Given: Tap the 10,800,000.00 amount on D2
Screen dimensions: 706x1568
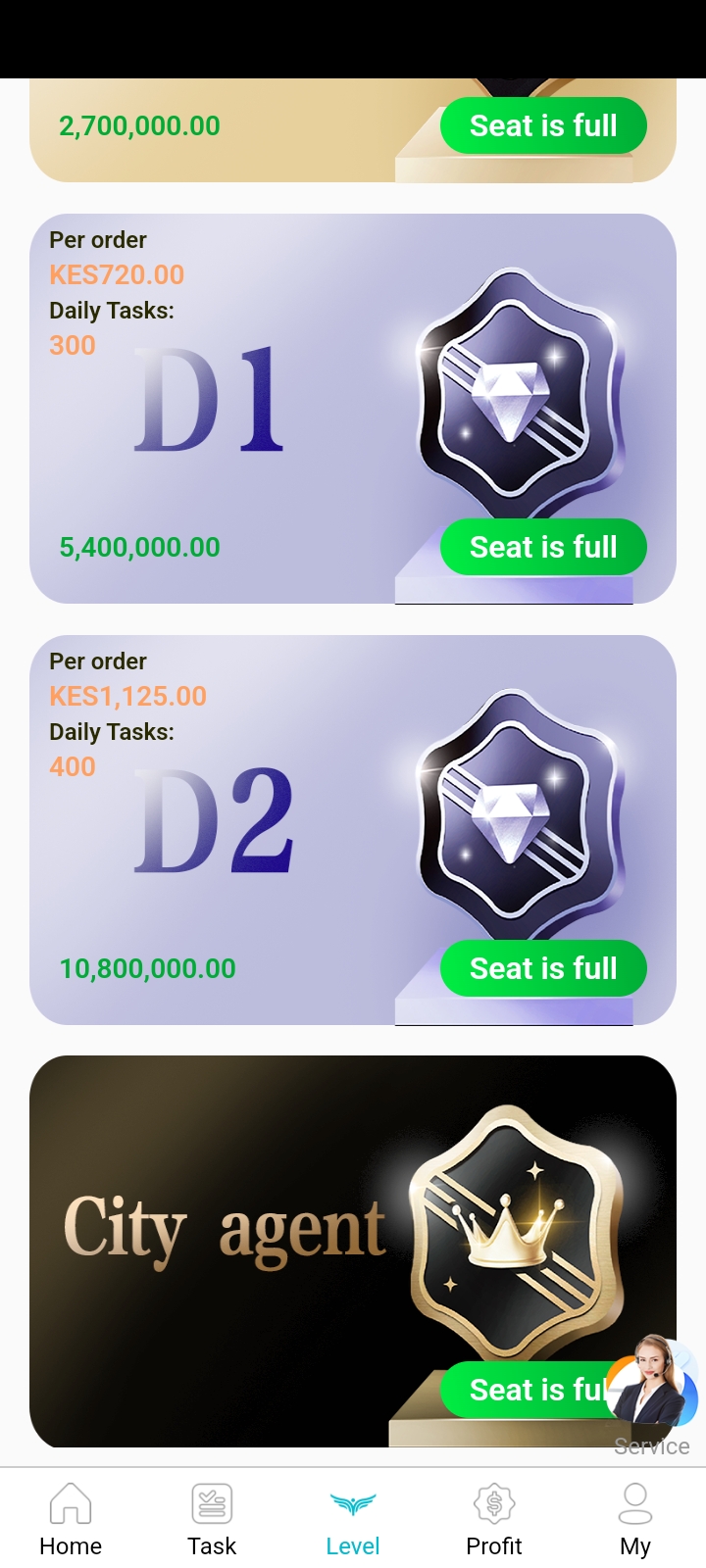Looking at the screenshot, I should 148,968.
